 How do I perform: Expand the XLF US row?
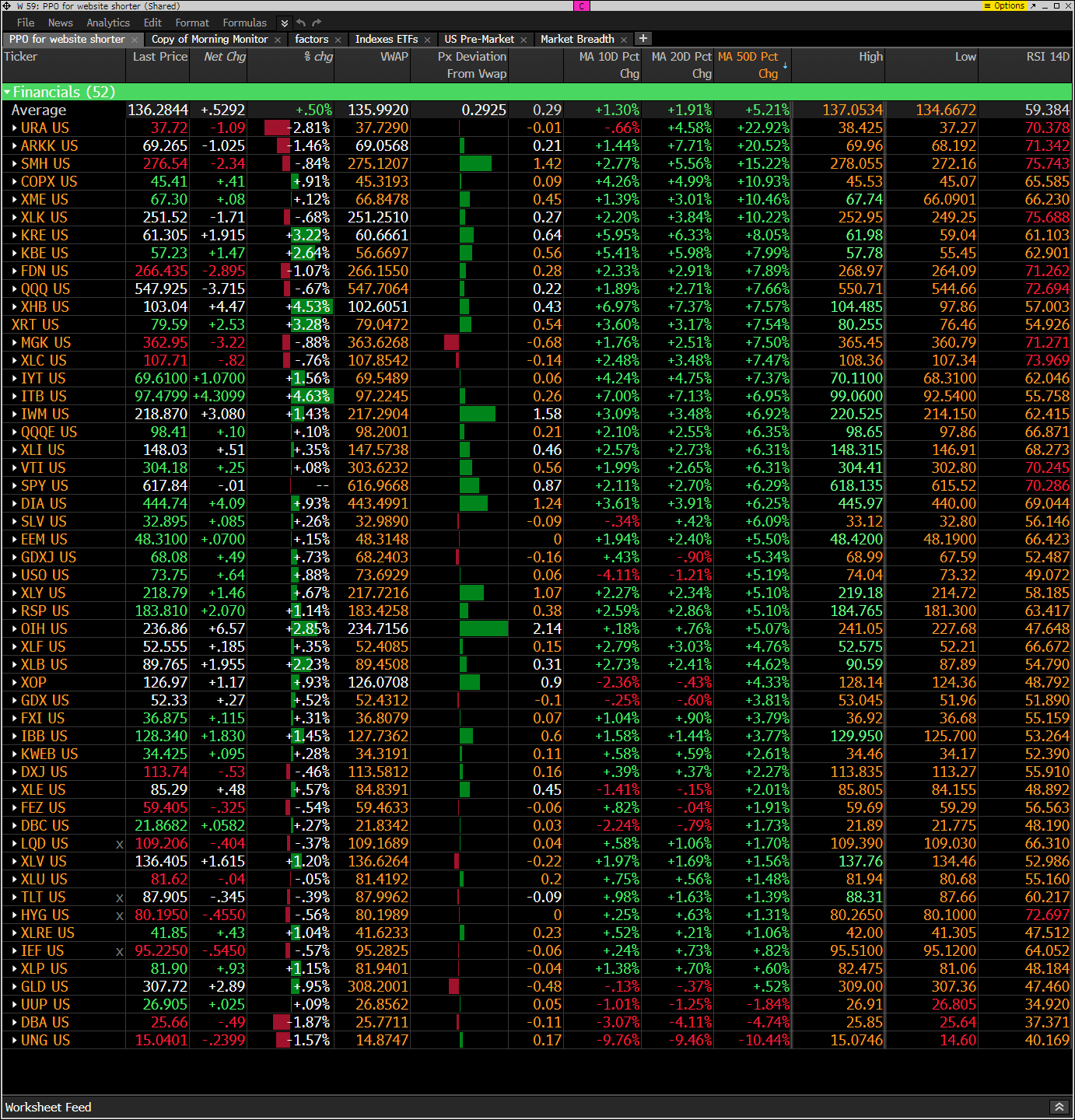[15, 646]
